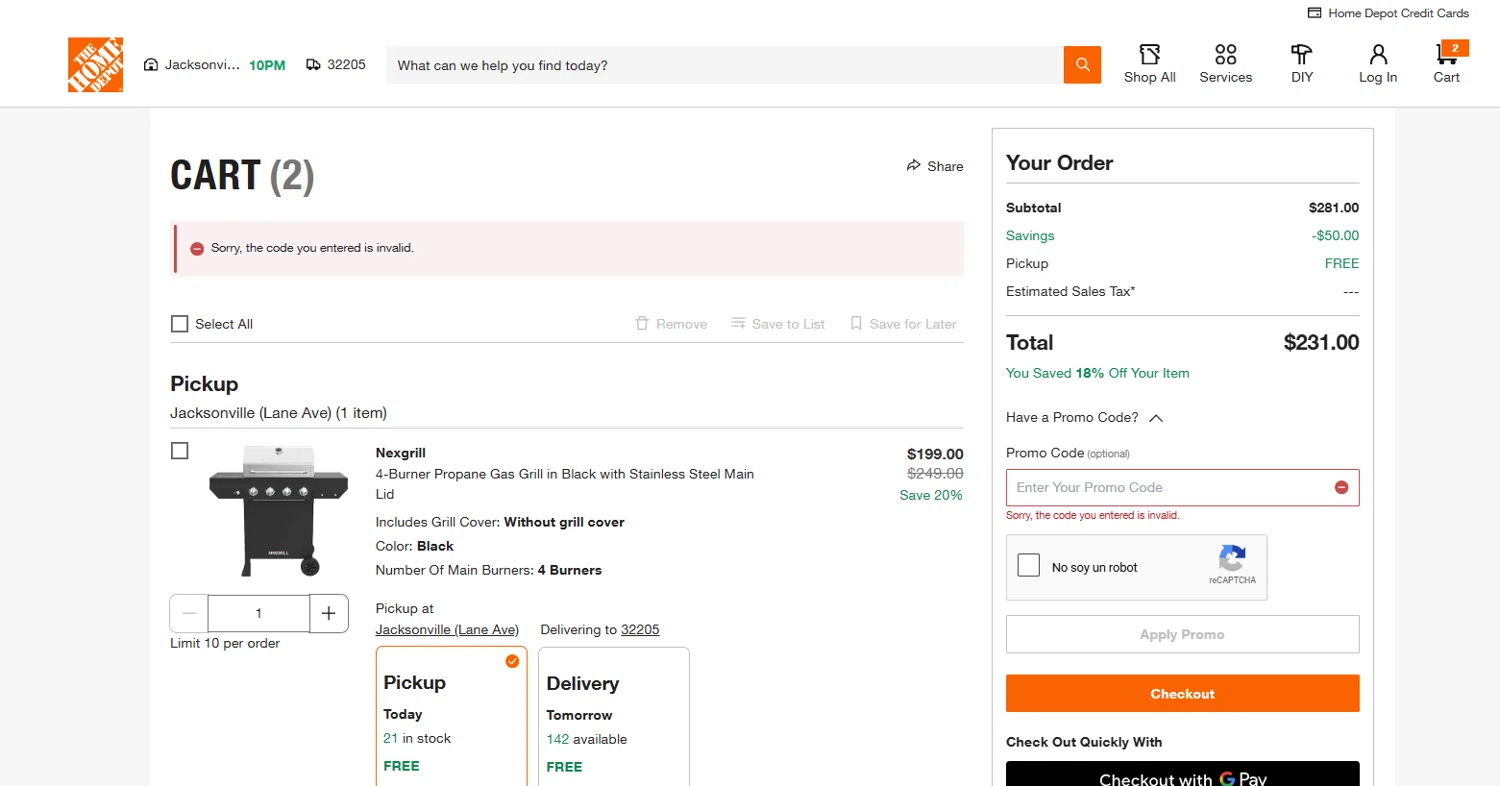Click the Home Depot logo

pyautogui.click(x=96, y=65)
